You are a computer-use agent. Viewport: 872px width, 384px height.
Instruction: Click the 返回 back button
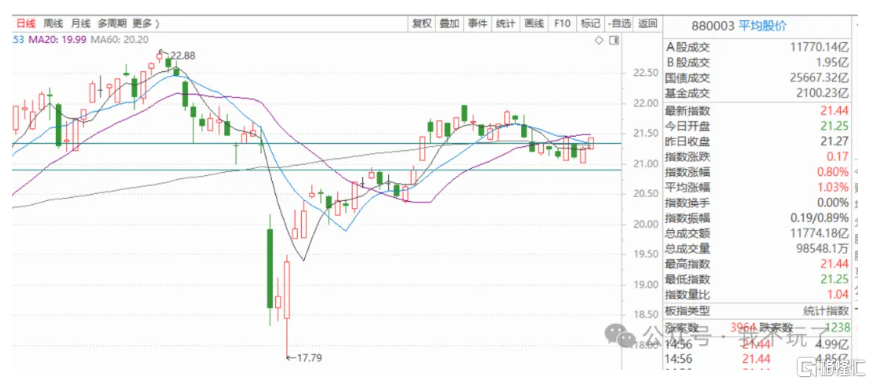click(647, 23)
